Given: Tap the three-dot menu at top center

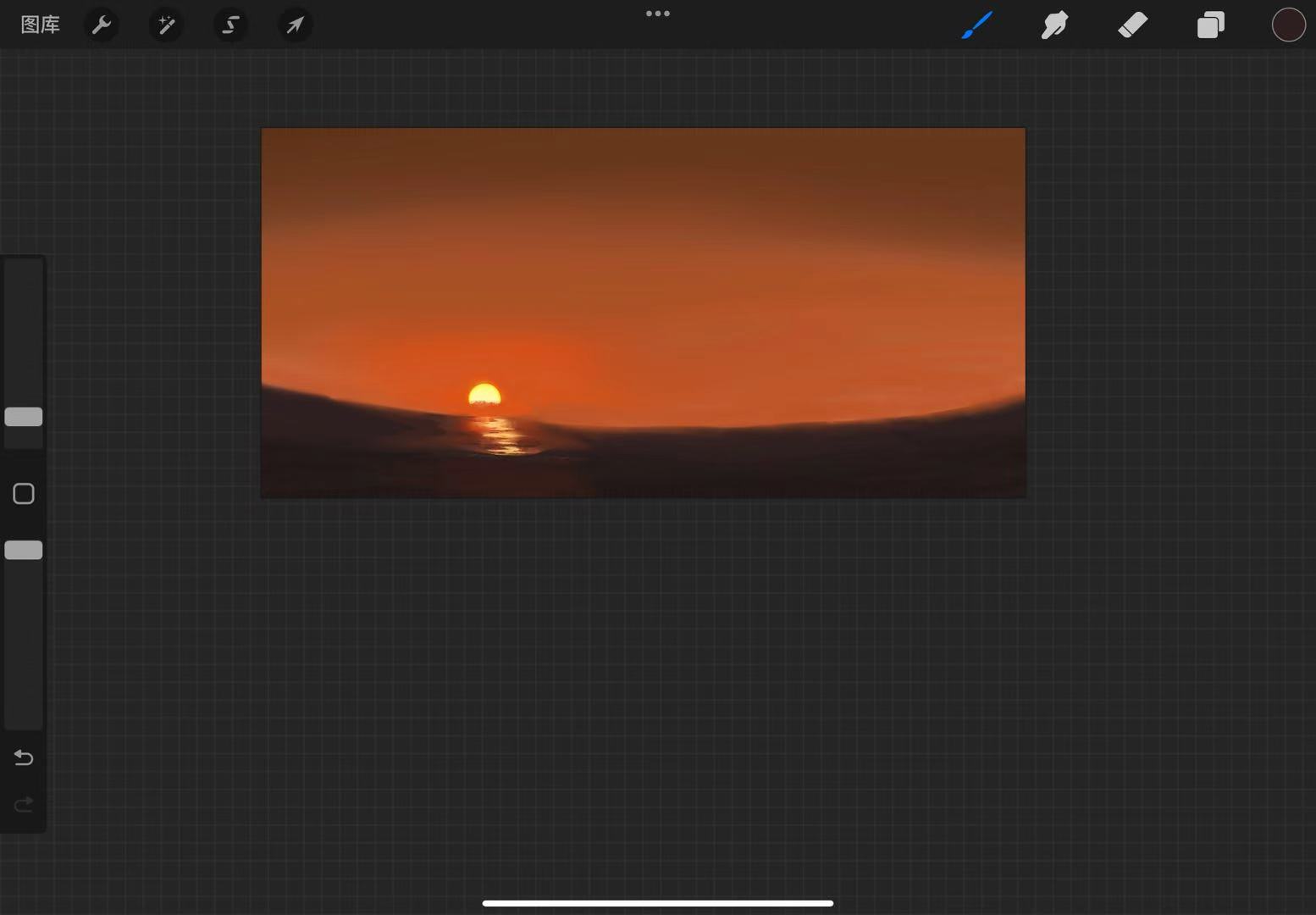Looking at the screenshot, I should [x=657, y=14].
